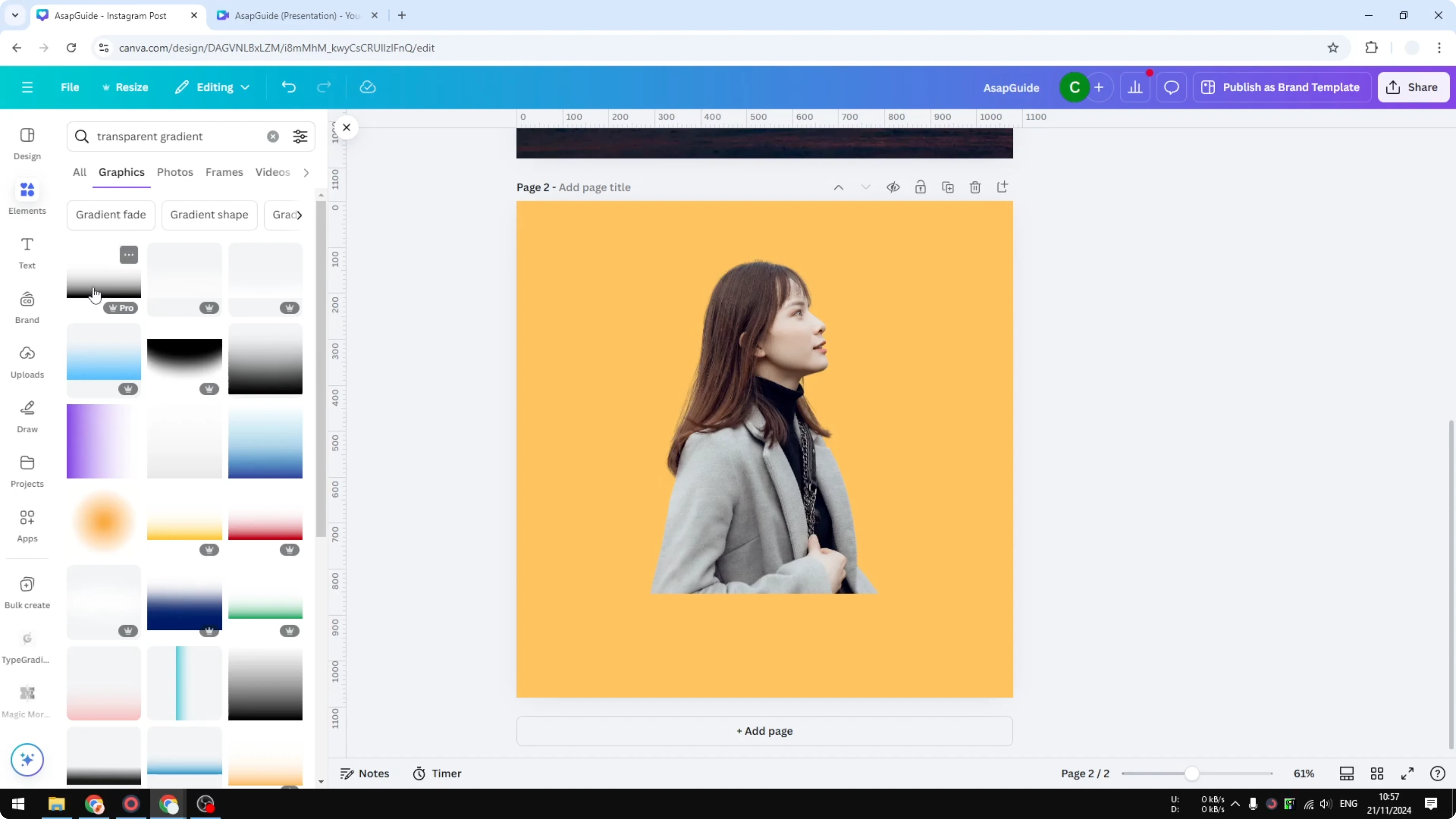Toggle the lock on page 2
The image size is (1456, 819).
coord(921,187)
